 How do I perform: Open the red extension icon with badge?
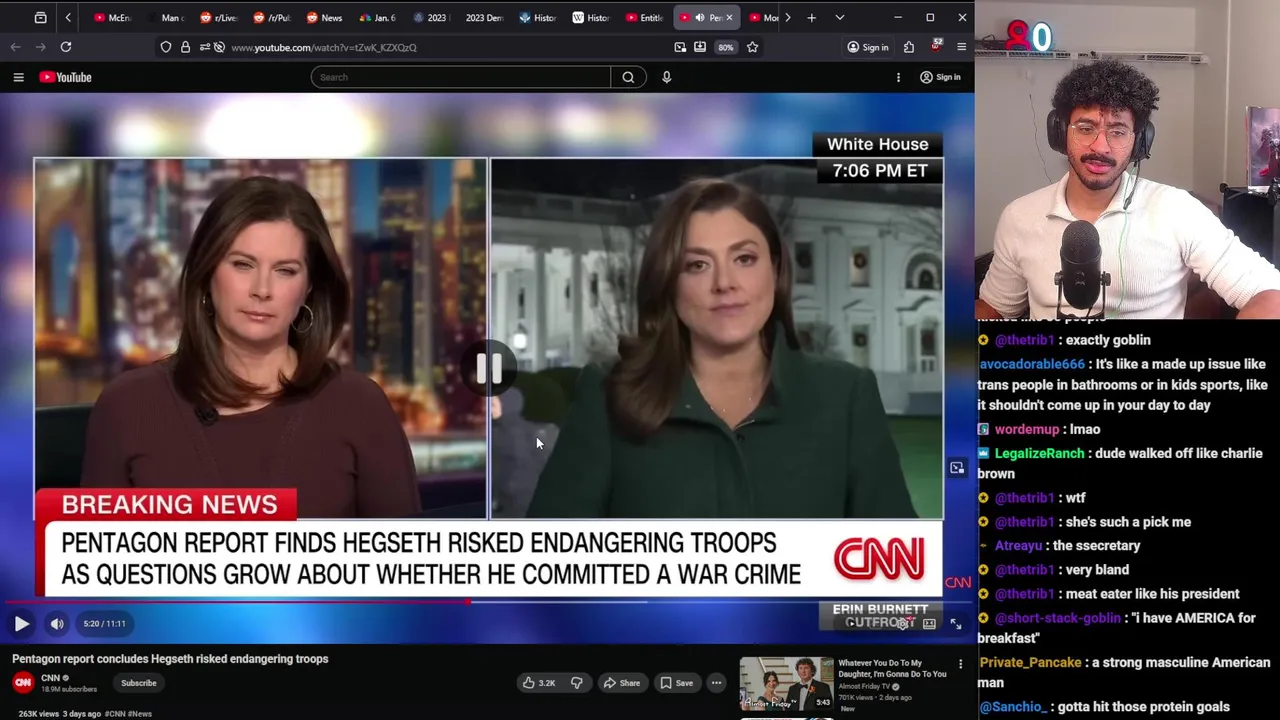click(x=936, y=46)
